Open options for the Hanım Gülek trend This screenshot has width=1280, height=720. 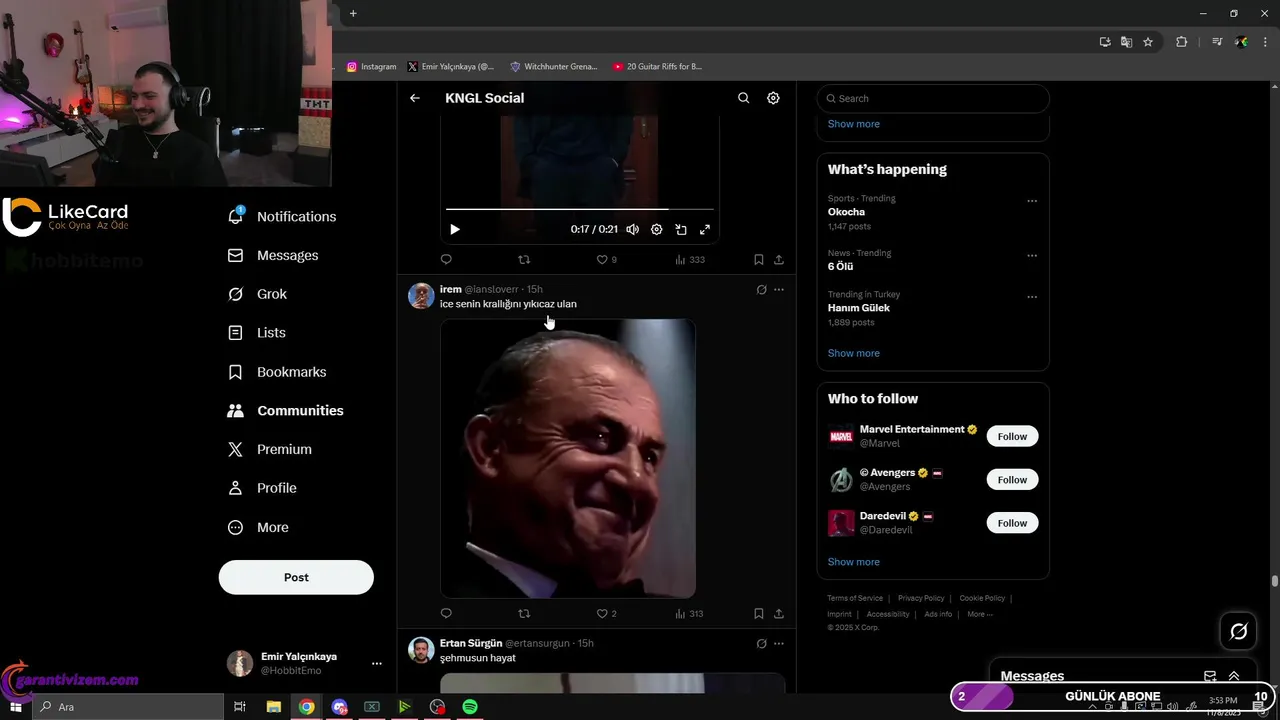click(x=1032, y=297)
